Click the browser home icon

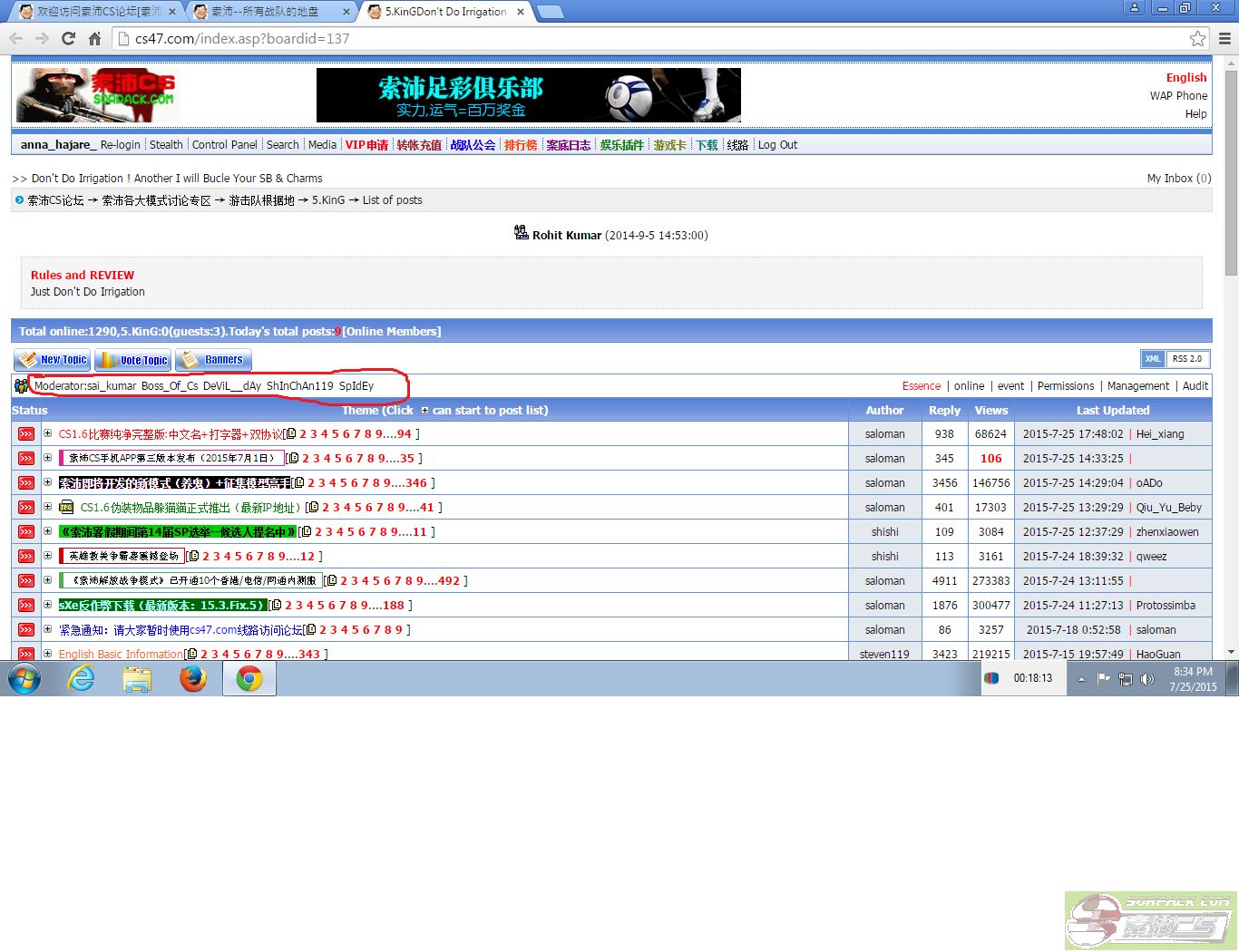94,38
